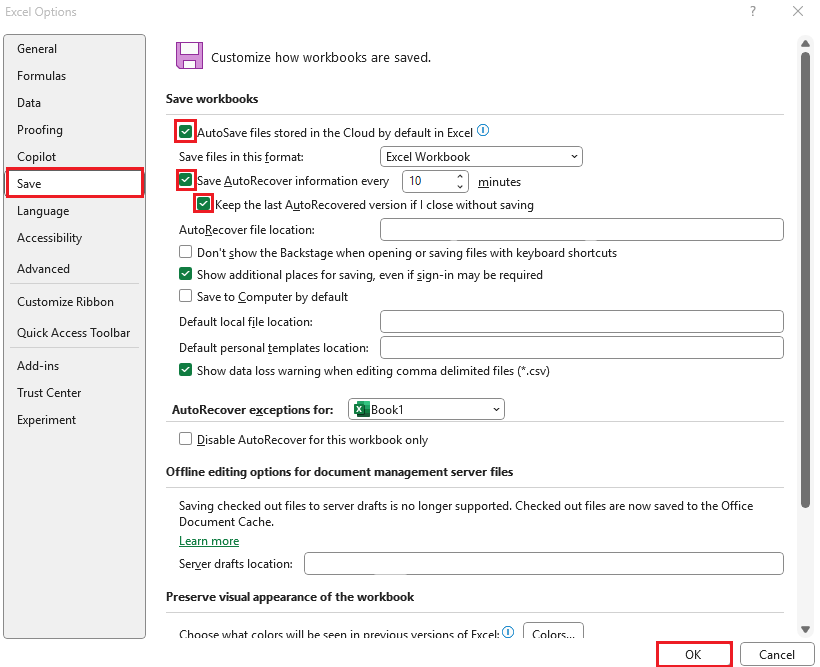Go to Customize Ribbon options
820x667 pixels.
(x=65, y=302)
